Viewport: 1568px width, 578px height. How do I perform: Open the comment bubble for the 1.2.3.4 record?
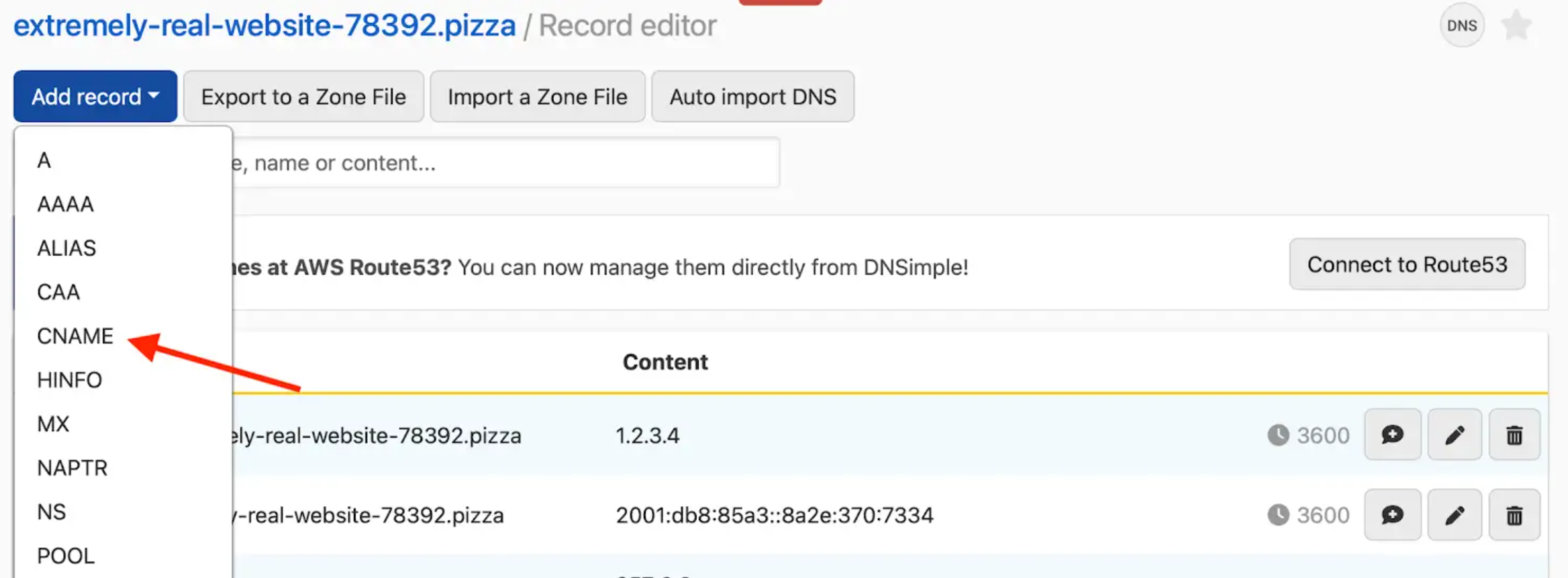pos(1393,435)
